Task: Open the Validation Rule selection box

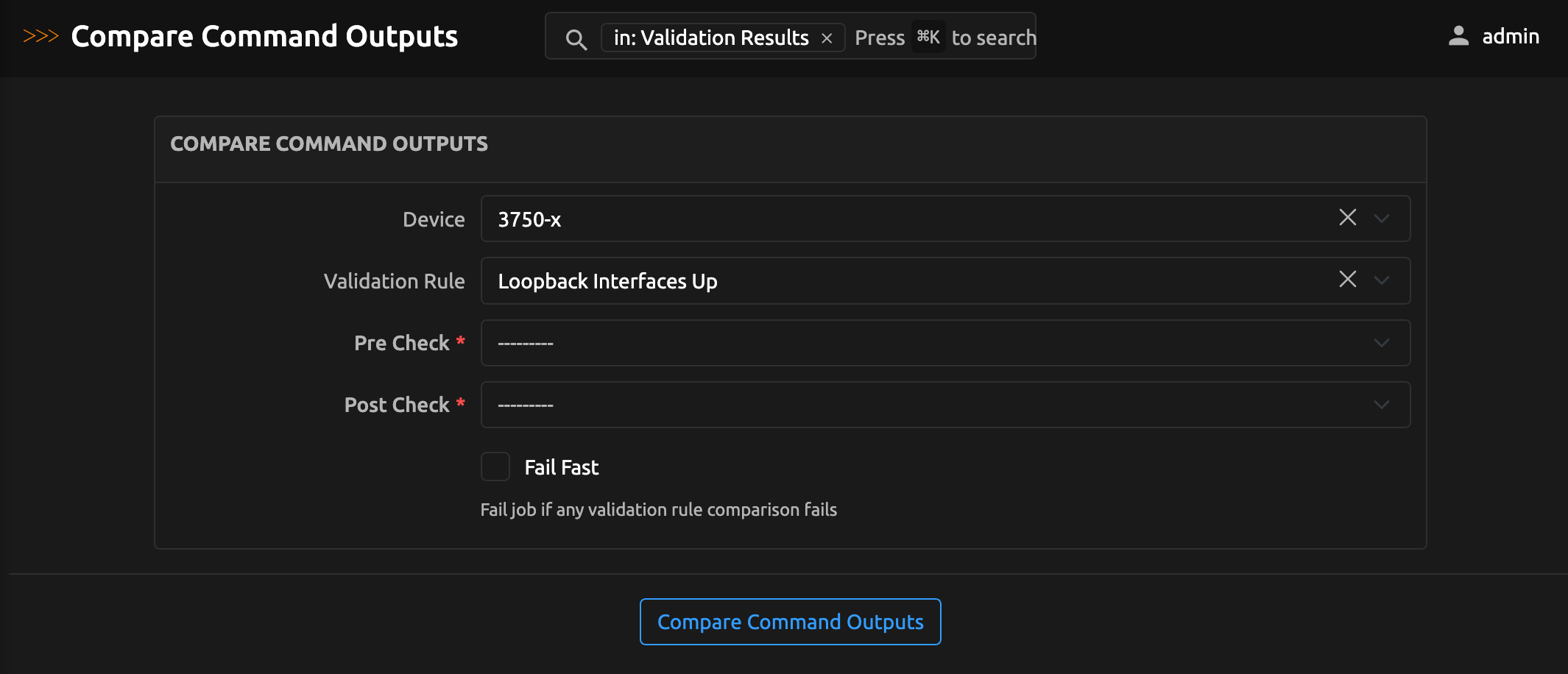Action: coord(883,281)
